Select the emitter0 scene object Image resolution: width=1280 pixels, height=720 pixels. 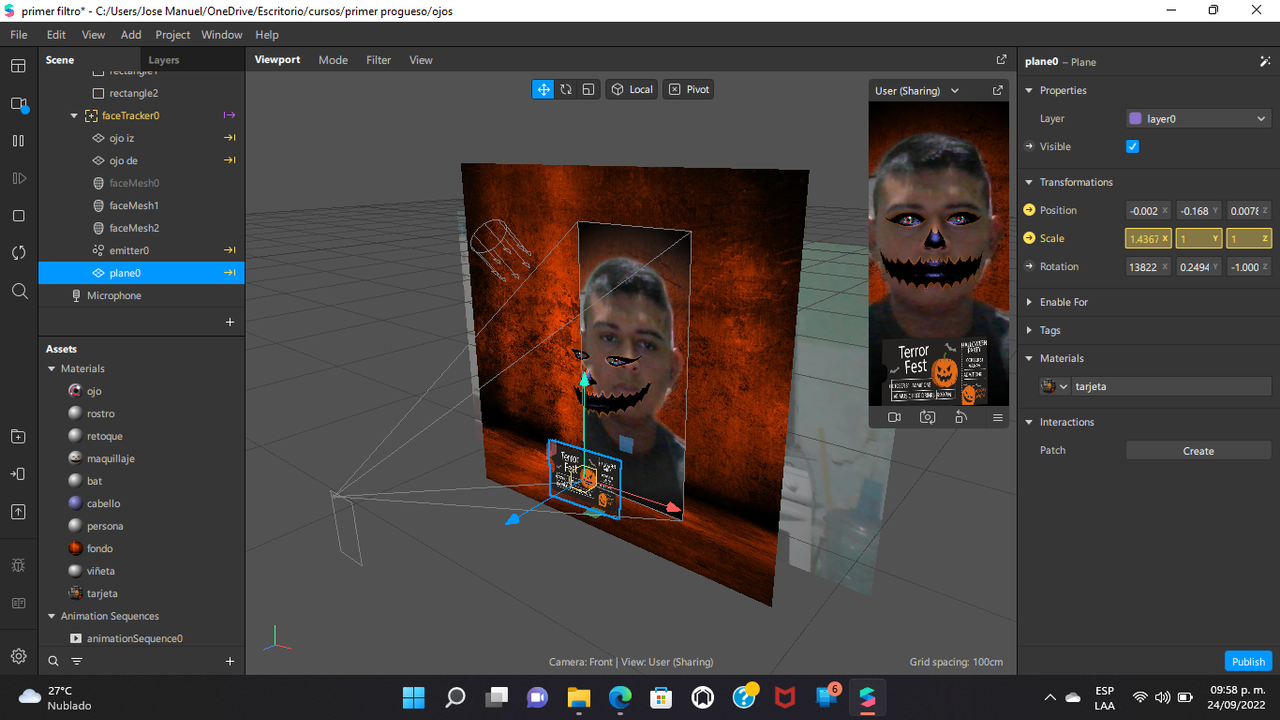click(141, 250)
